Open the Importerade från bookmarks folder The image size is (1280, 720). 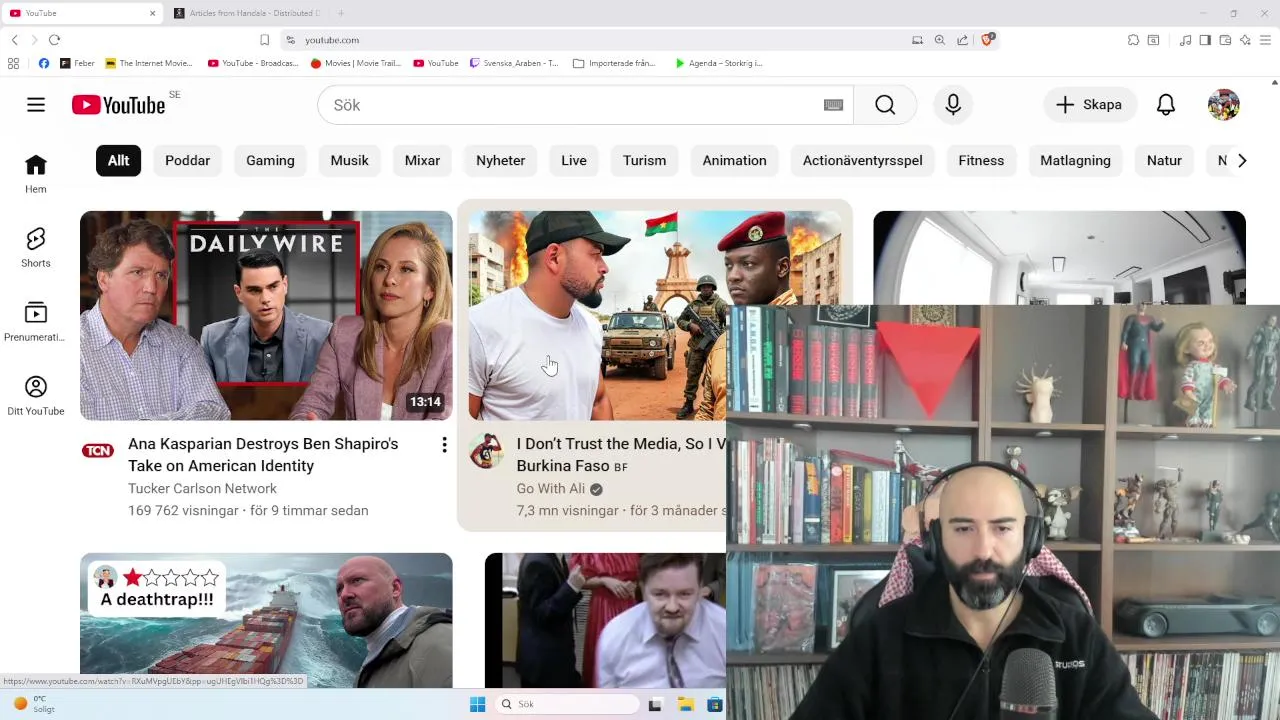(x=615, y=63)
